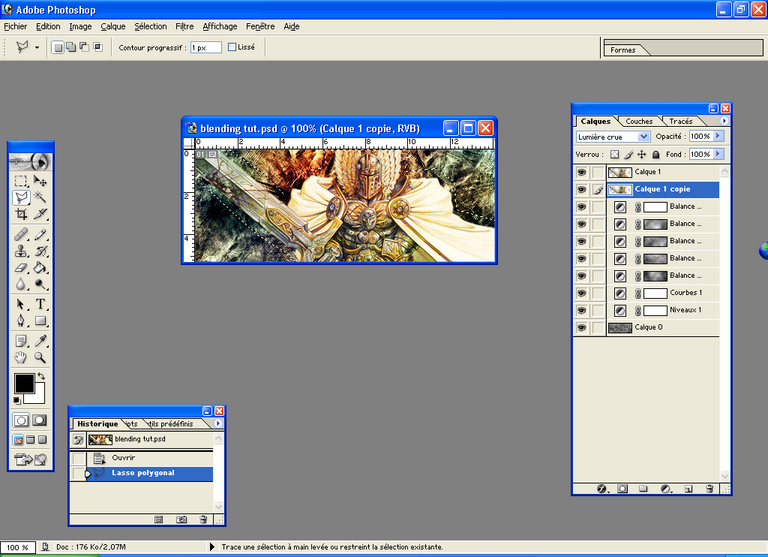
Task: Select the Text tool
Action: (41, 304)
